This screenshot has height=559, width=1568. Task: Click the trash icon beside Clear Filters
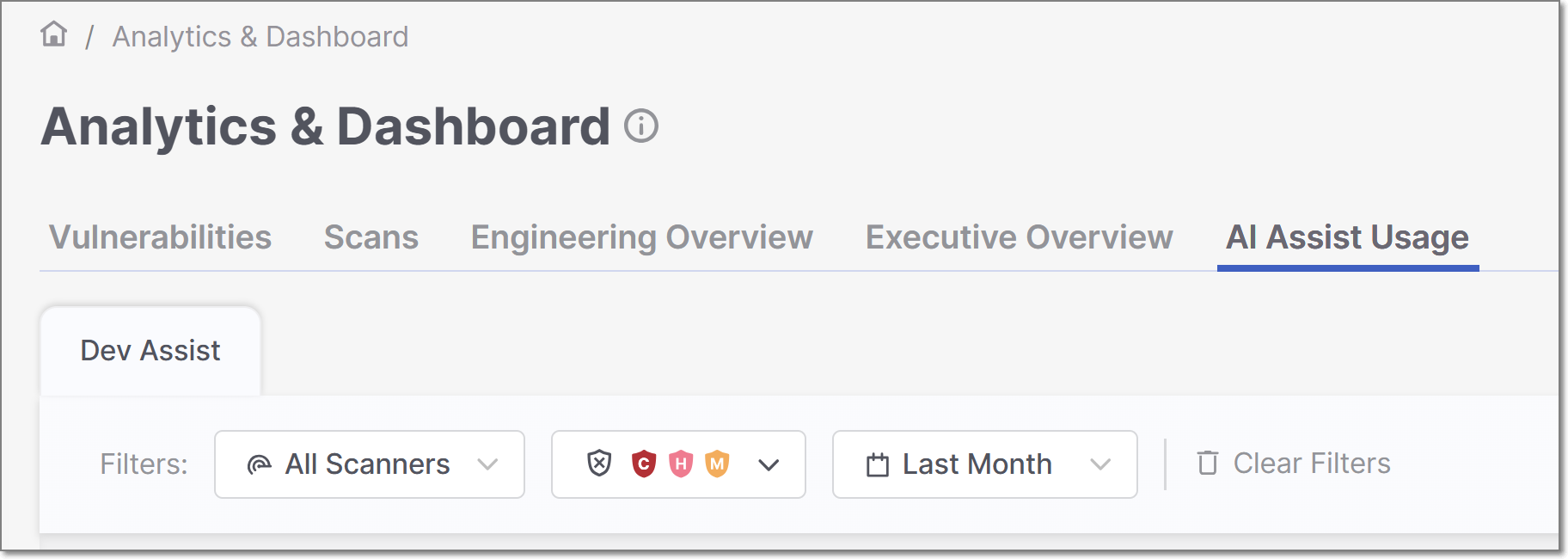[x=1208, y=463]
